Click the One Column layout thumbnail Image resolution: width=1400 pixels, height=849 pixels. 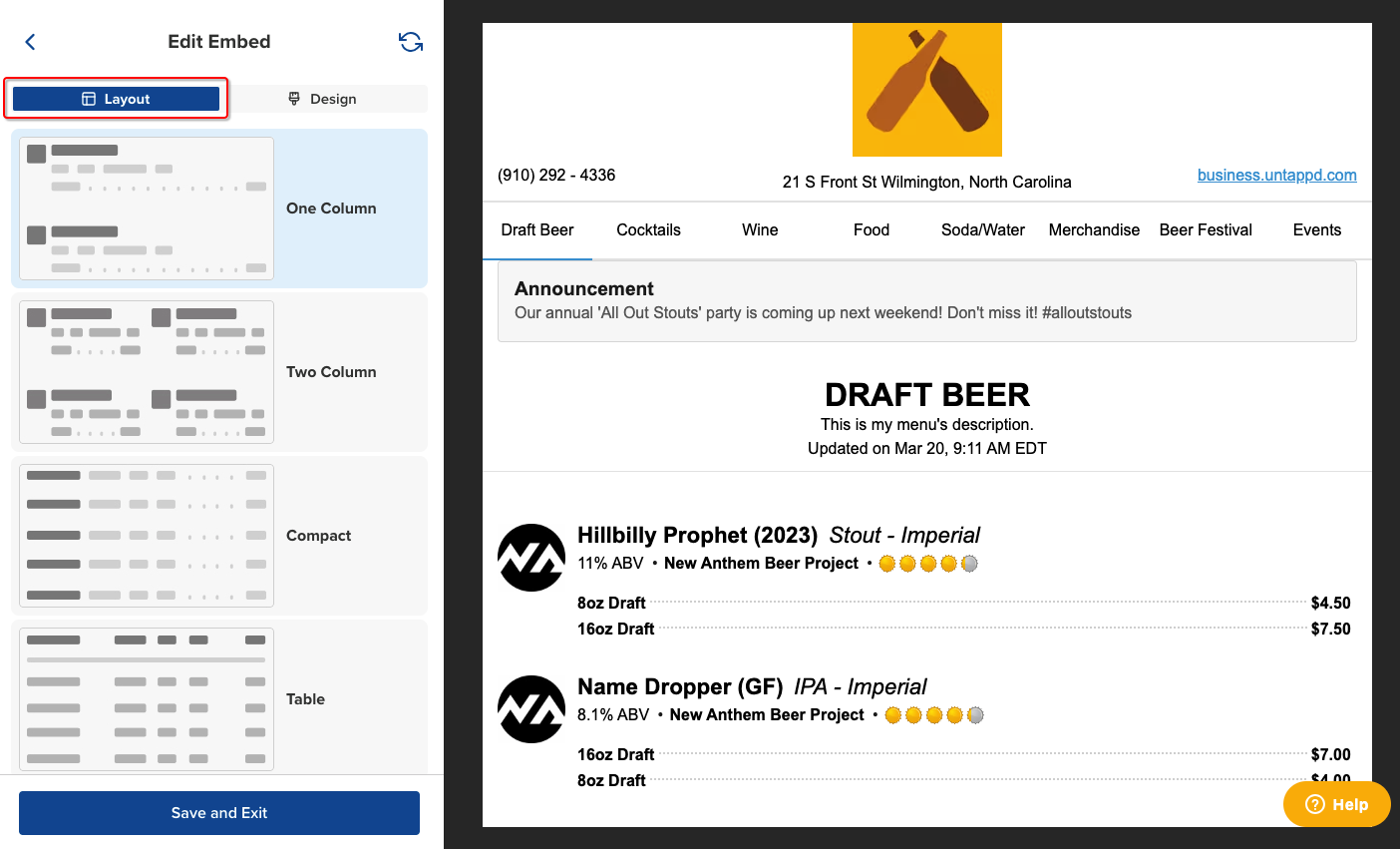147,209
